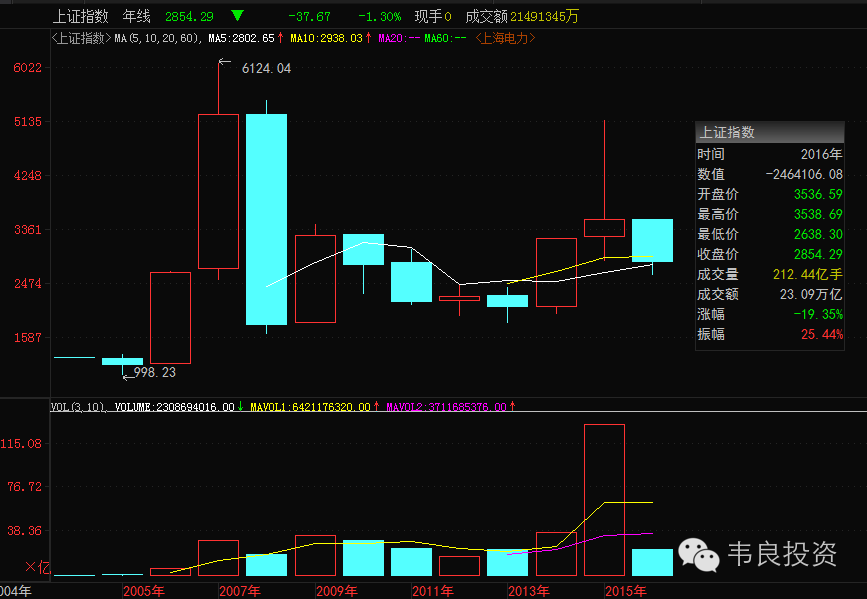
Task: Click the green down triangle beside 2854.29
Action: (x=237, y=16)
